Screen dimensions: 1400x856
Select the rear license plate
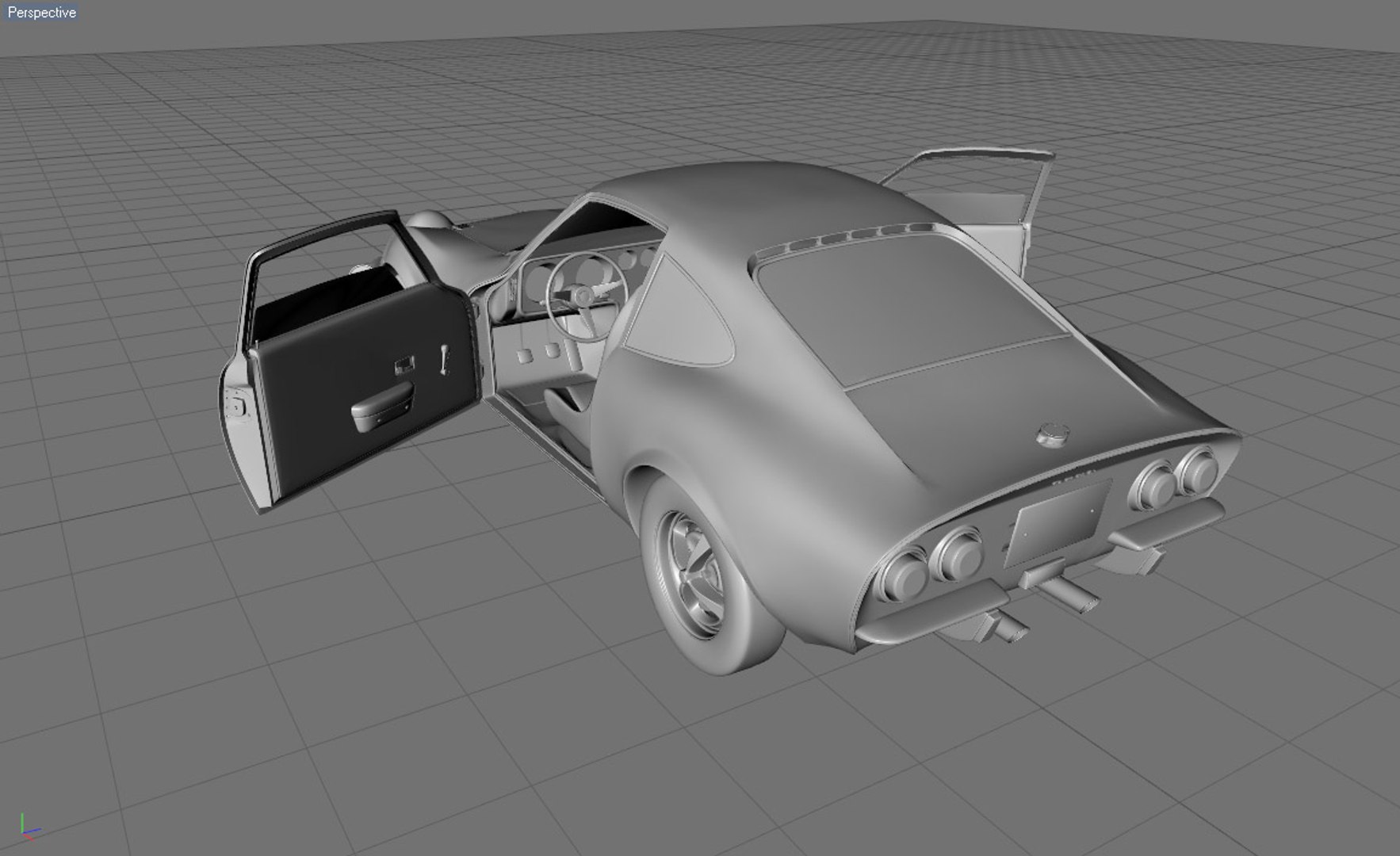click(x=1058, y=522)
